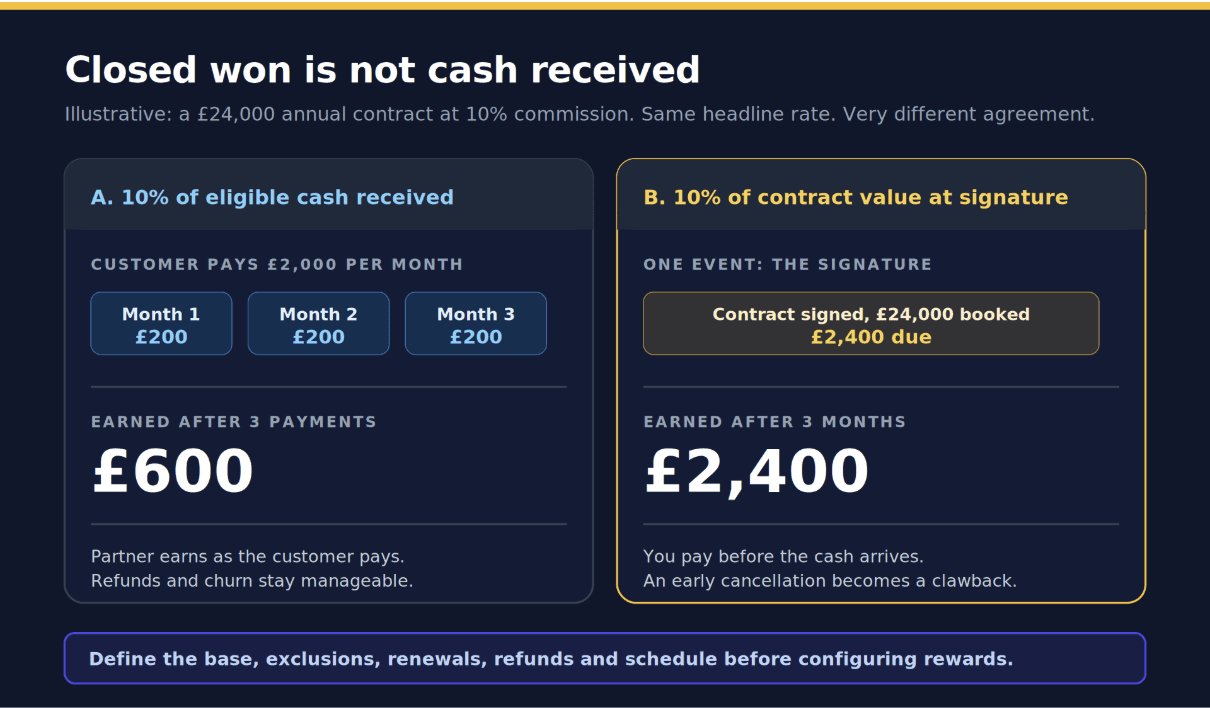Click 'An early cancellation becomes a clawback' text

[x=830, y=580]
